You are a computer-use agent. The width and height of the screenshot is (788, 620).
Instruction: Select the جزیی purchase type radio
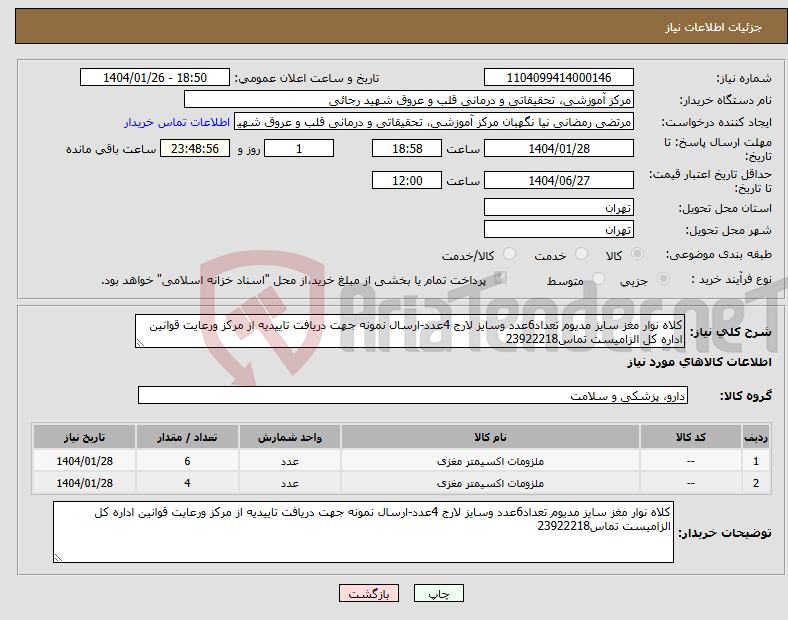pyautogui.click(x=663, y=279)
